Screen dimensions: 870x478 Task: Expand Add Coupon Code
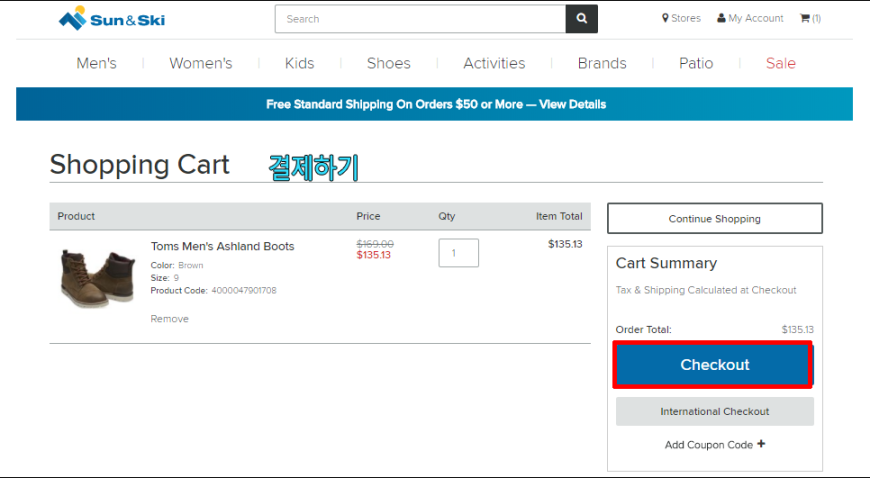click(x=715, y=445)
